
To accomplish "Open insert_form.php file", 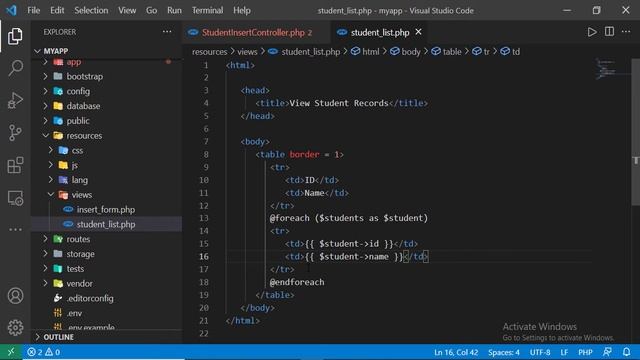I will click(x=107, y=209).
